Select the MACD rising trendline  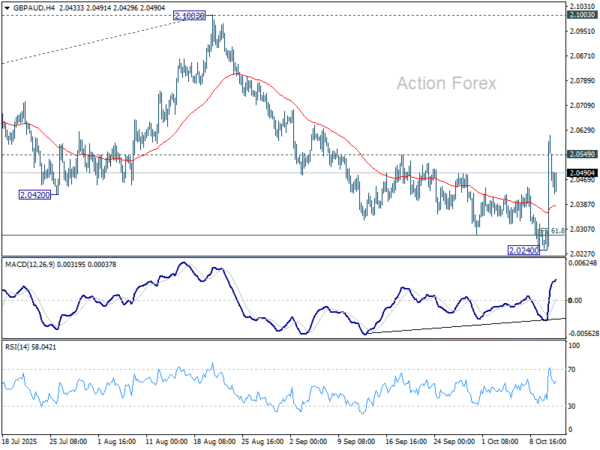pyautogui.click(x=465, y=326)
